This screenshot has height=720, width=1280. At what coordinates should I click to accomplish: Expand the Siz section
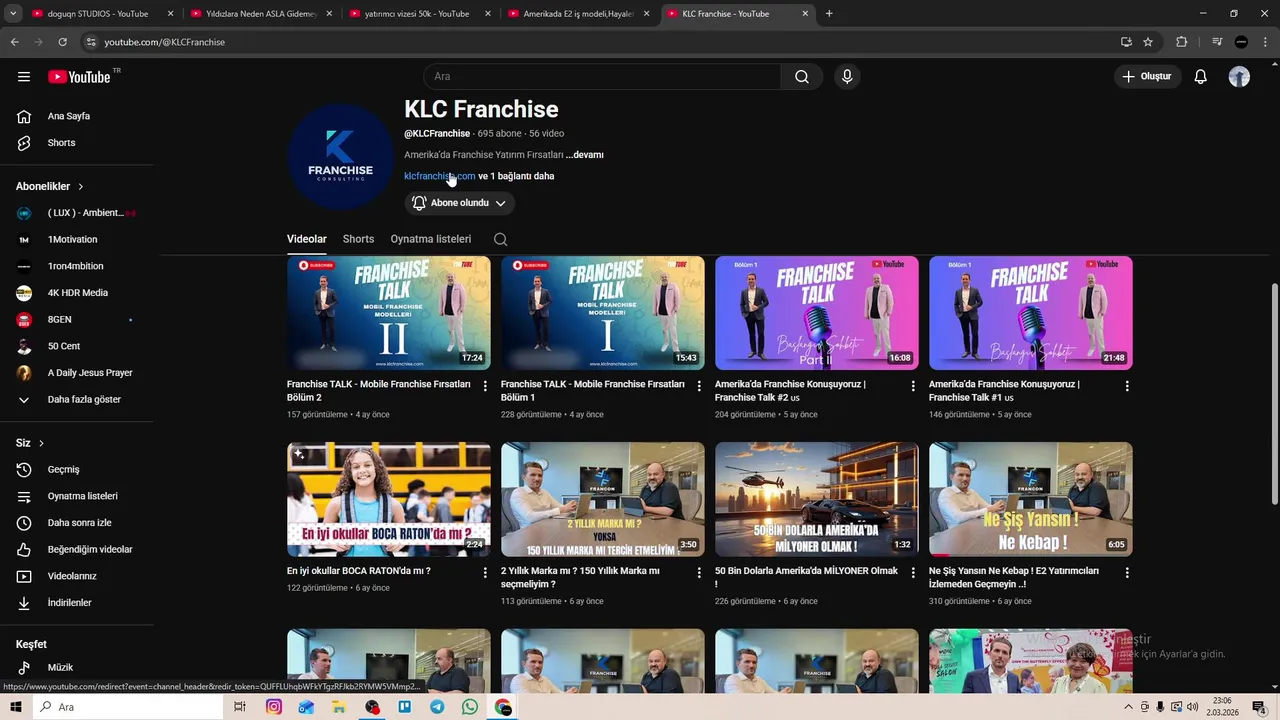(x=30, y=443)
